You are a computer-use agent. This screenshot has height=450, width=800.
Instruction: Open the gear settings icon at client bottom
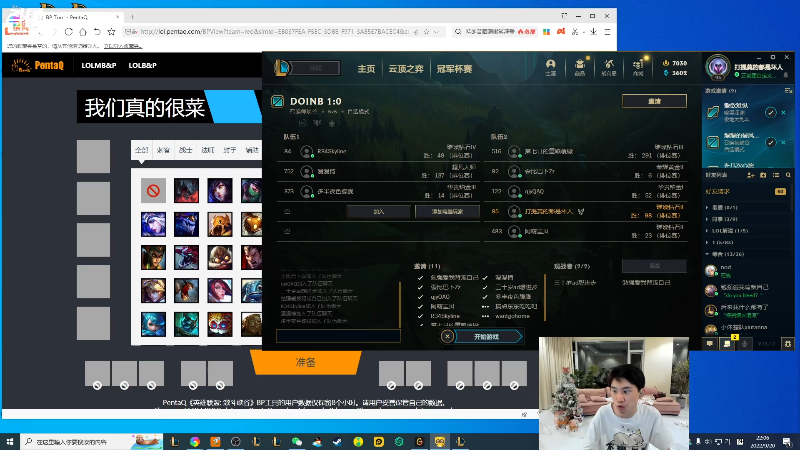788,344
